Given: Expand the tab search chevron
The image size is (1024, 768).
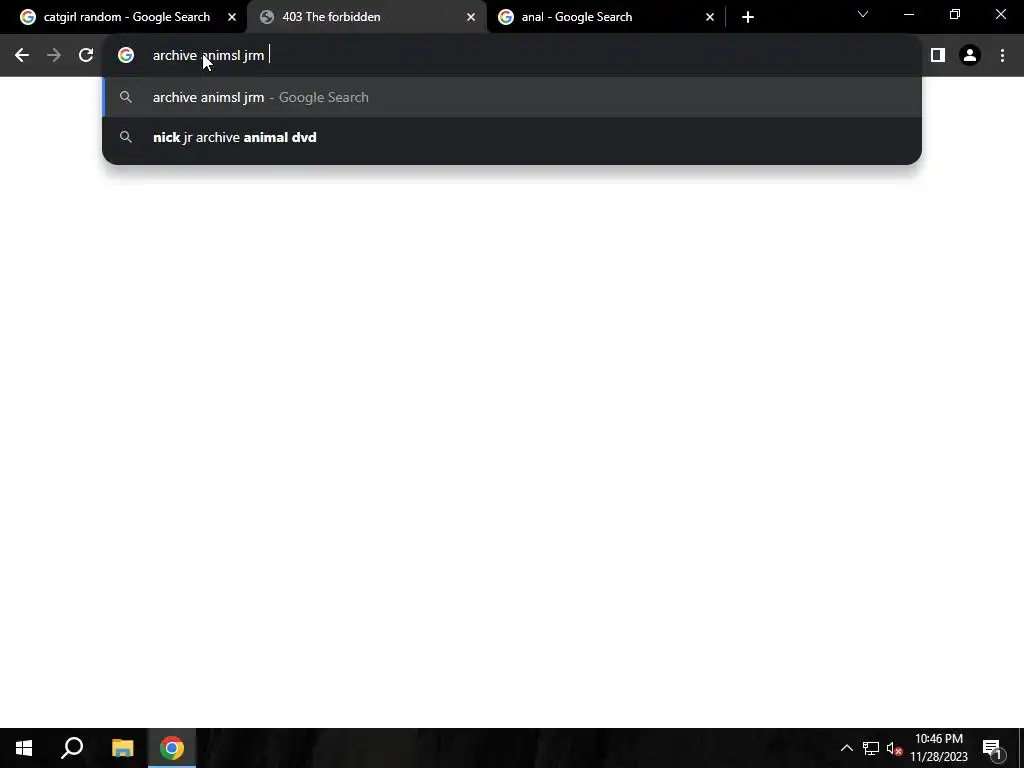Looking at the screenshot, I should click(x=863, y=14).
